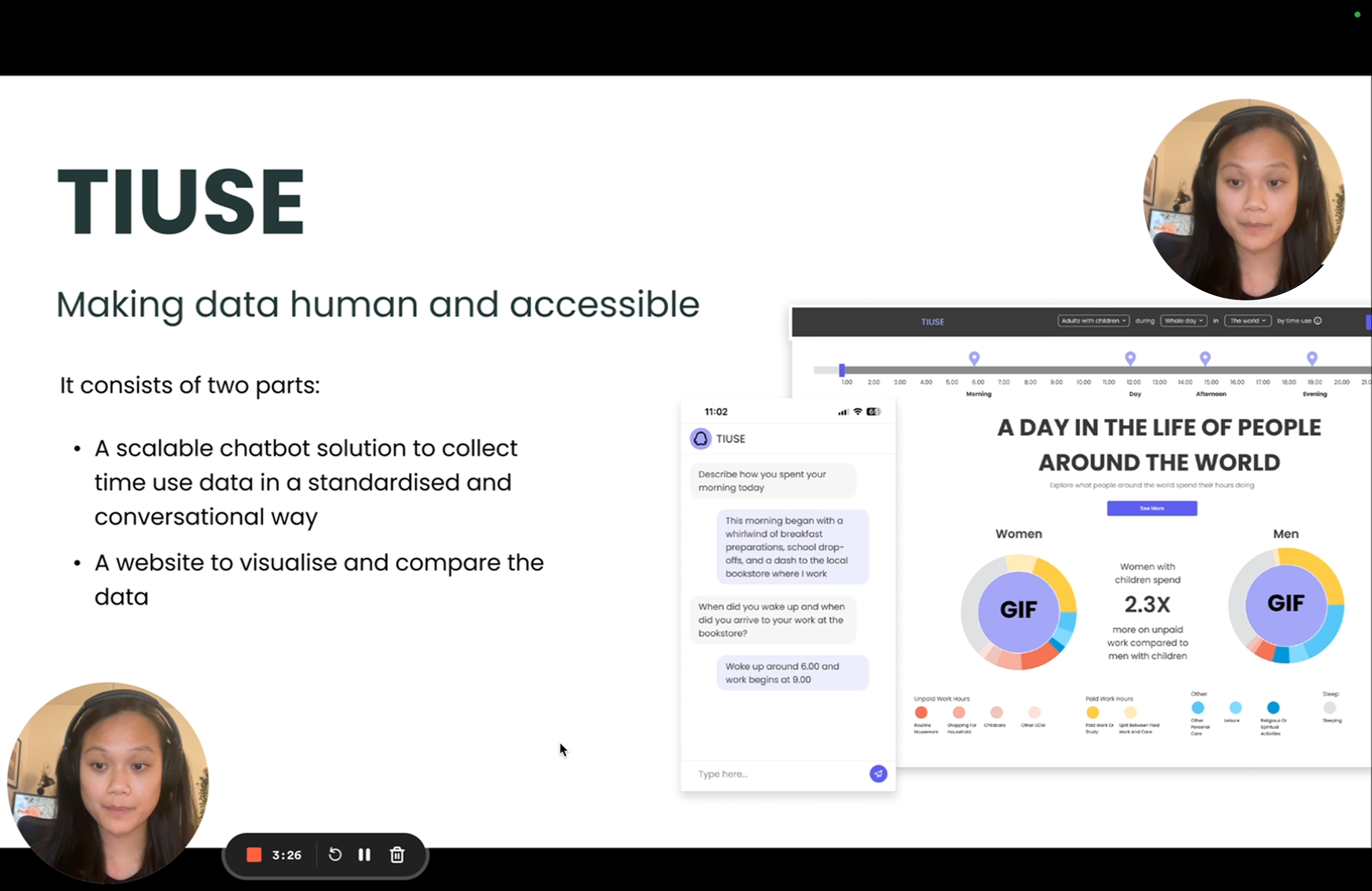
Task: Open 'The world' region dropdown
Action: click(x=1248, y=321)
